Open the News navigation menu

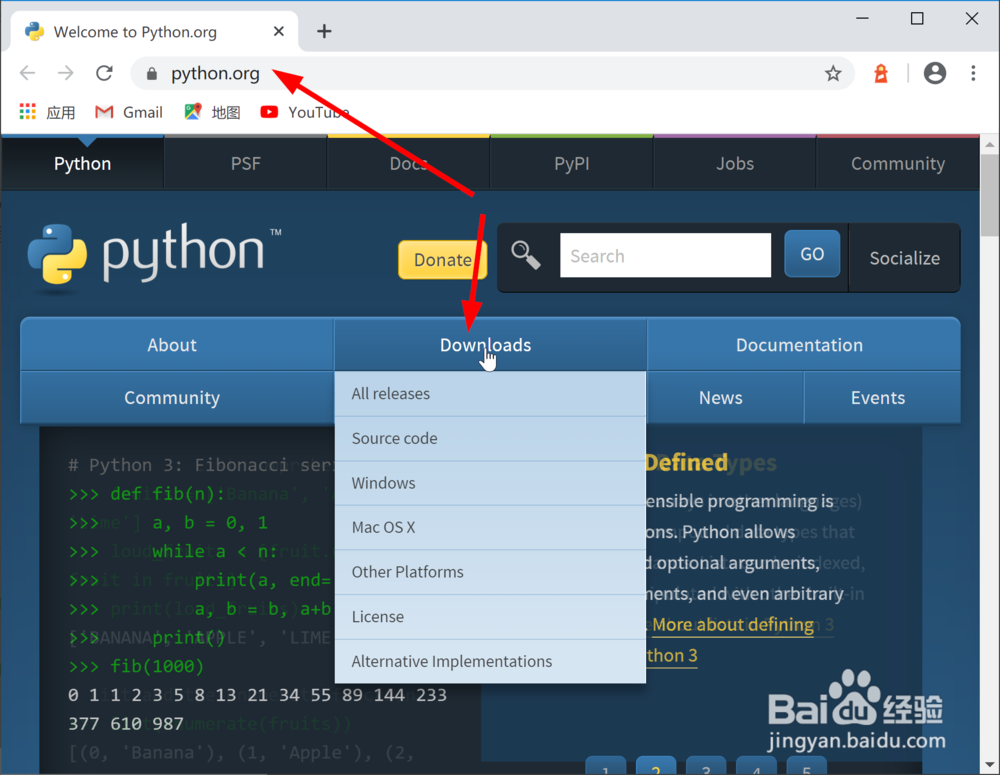click(x=725, y=397)
